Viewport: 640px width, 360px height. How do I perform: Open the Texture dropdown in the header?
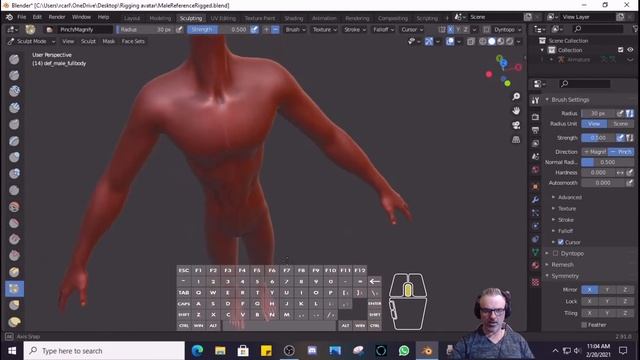click(x=324, y=29)
